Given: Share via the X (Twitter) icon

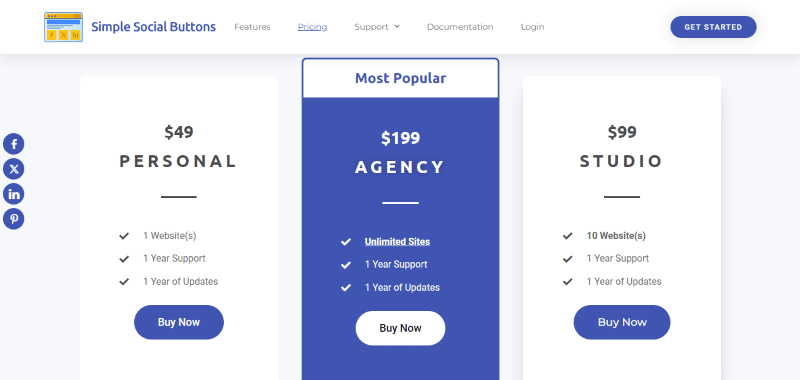Looking at the screenshot, I should (14, 169).
